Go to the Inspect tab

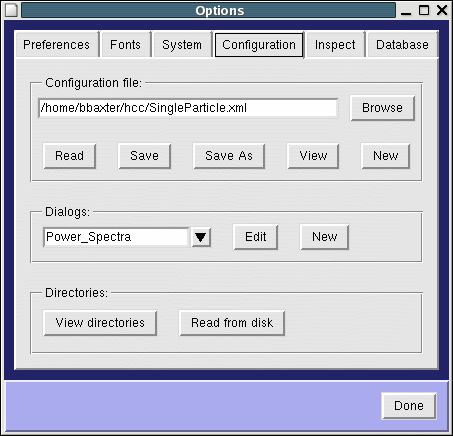(335, 45)
